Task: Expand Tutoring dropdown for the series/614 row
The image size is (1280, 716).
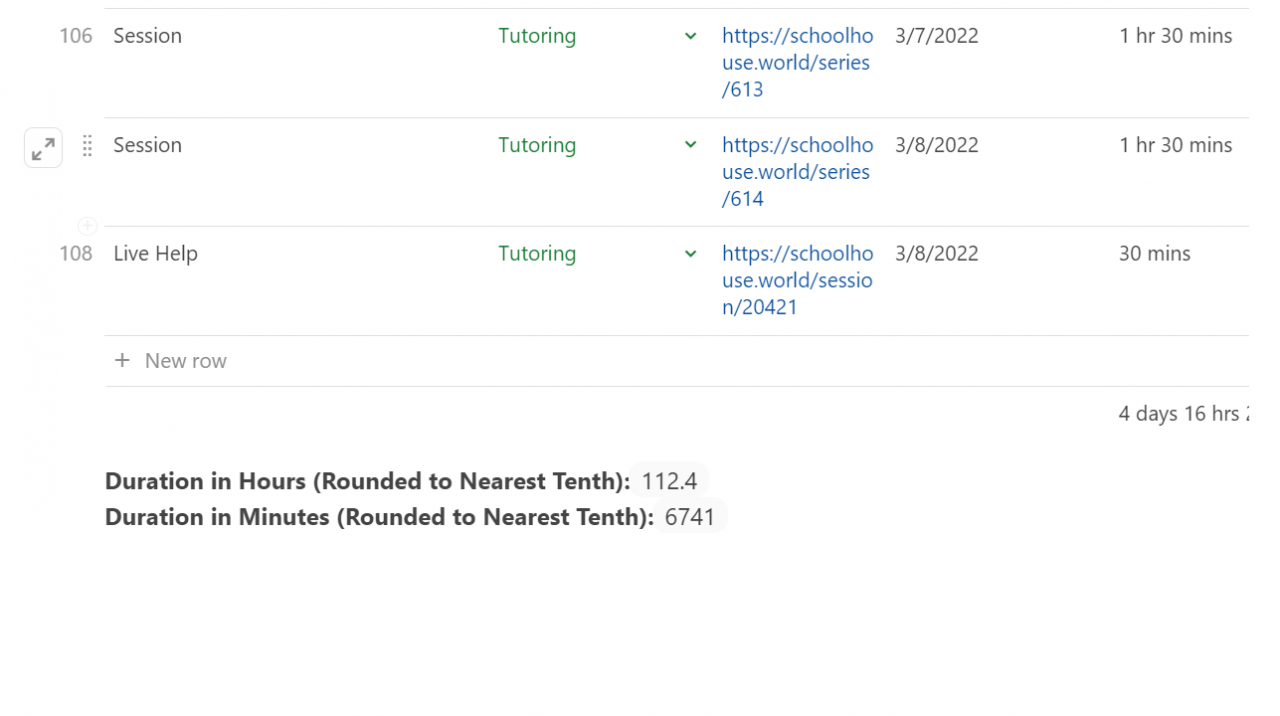Action: [690, 145]
